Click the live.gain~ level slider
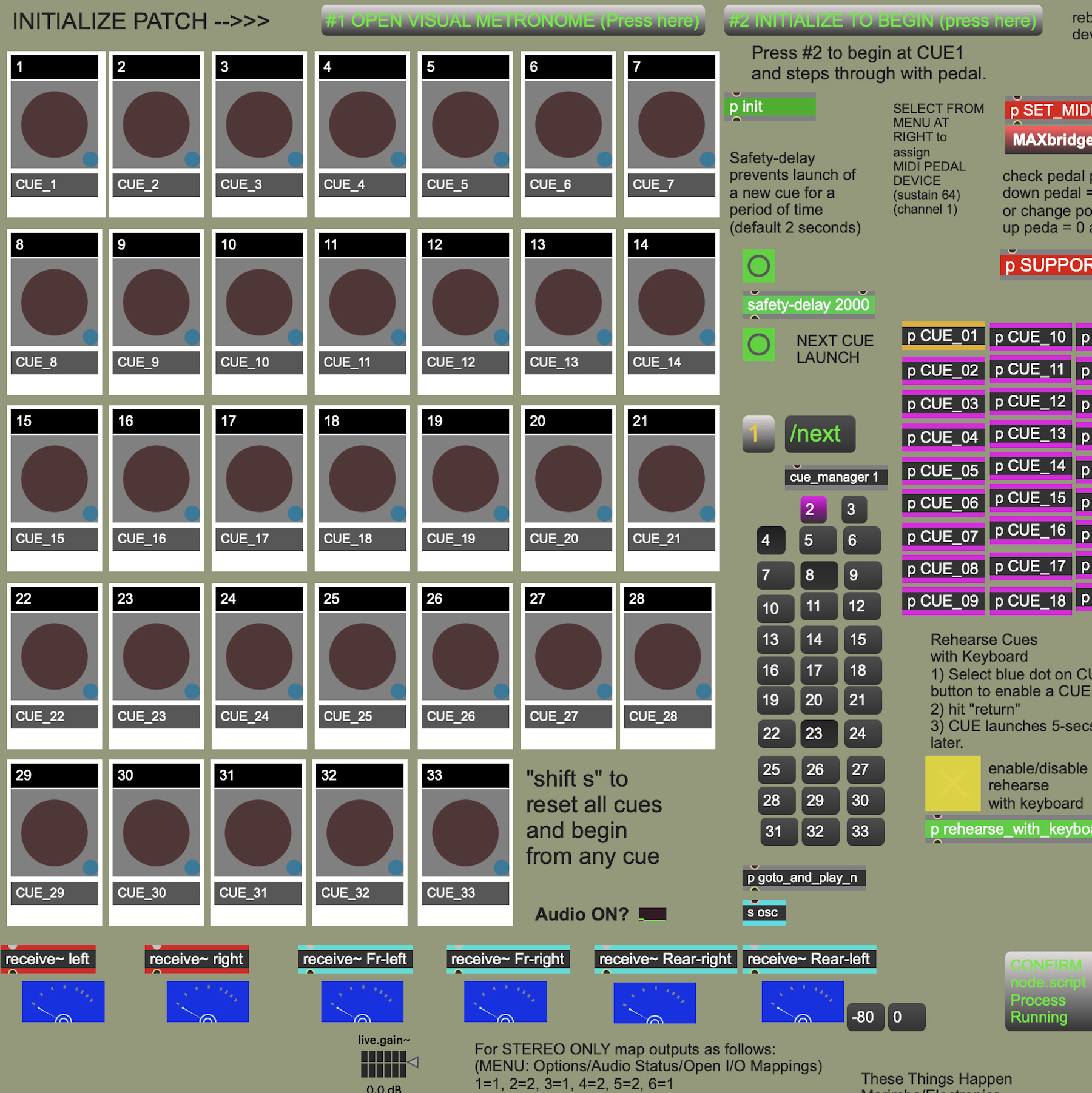The height and width of the screenshot is (1093, 1092). click(x=383, y=1064)
